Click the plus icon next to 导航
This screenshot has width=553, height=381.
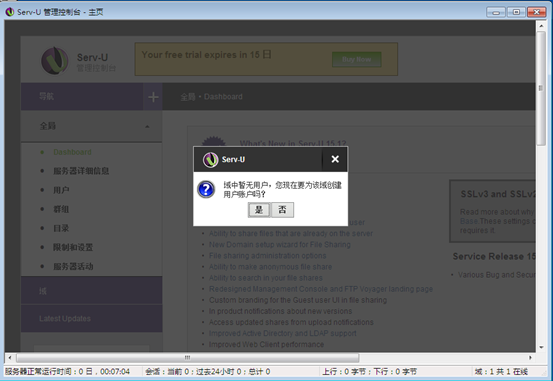(153, 97)
